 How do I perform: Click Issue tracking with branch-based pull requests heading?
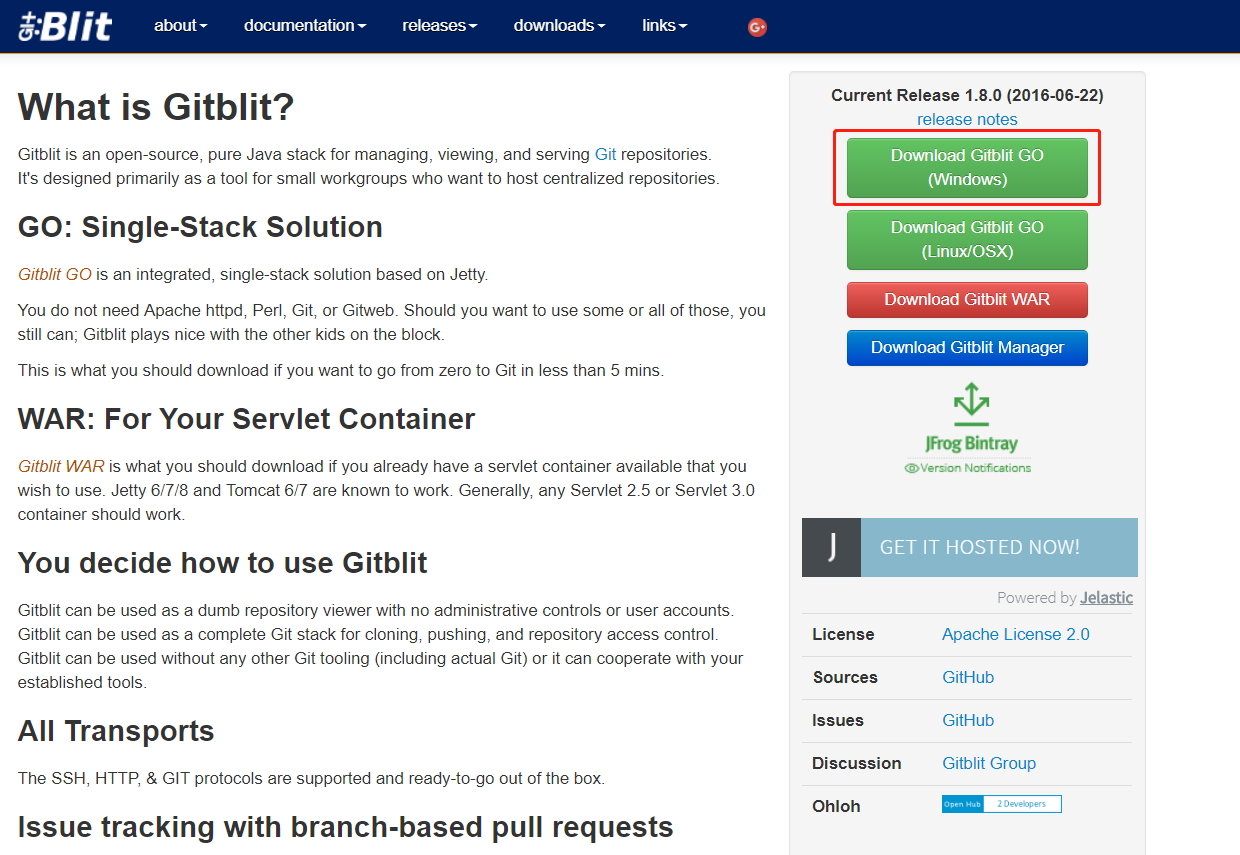[345, 827]
